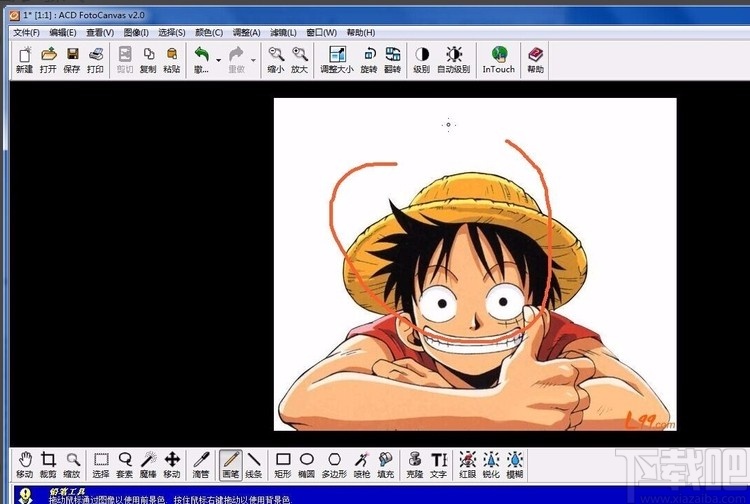Paste using the 粘贴 icon
750x504 pixels.
(x=172, y=60)
